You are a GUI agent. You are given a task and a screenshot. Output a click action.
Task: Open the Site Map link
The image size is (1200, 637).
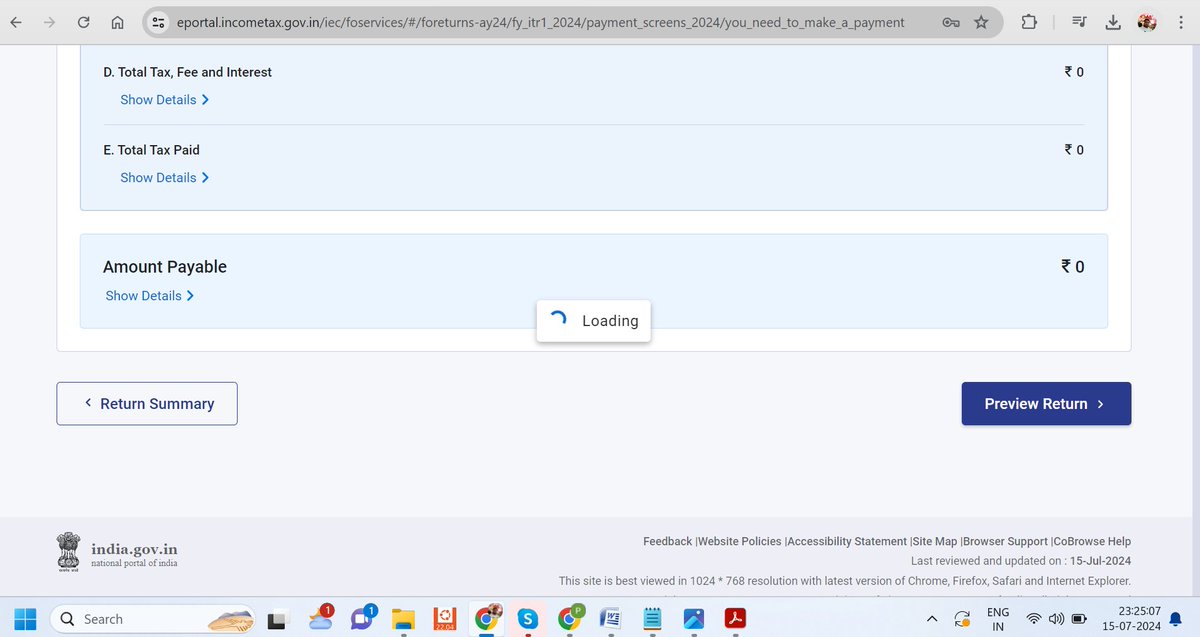coord(935,541)
